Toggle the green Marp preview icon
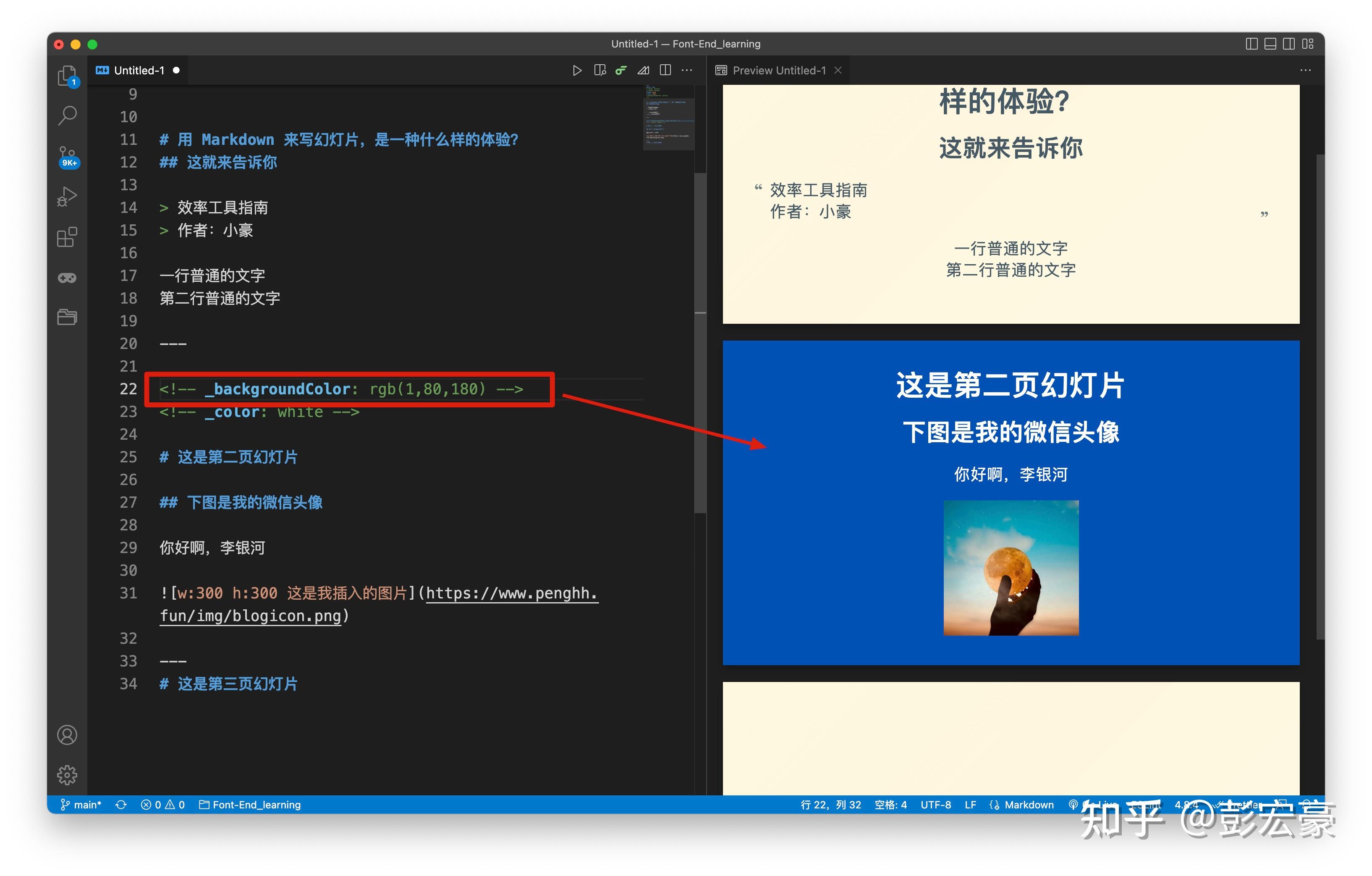 [621, 70]
